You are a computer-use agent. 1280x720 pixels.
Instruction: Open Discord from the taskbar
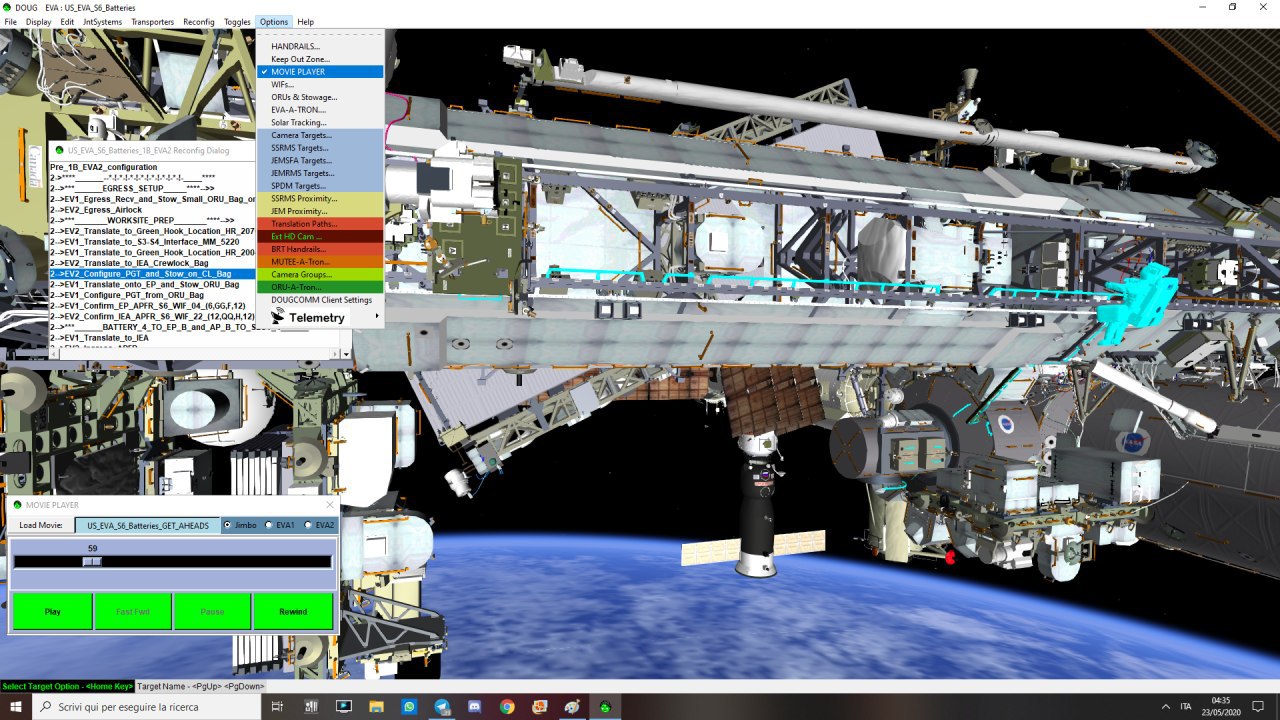pos(475,707)
